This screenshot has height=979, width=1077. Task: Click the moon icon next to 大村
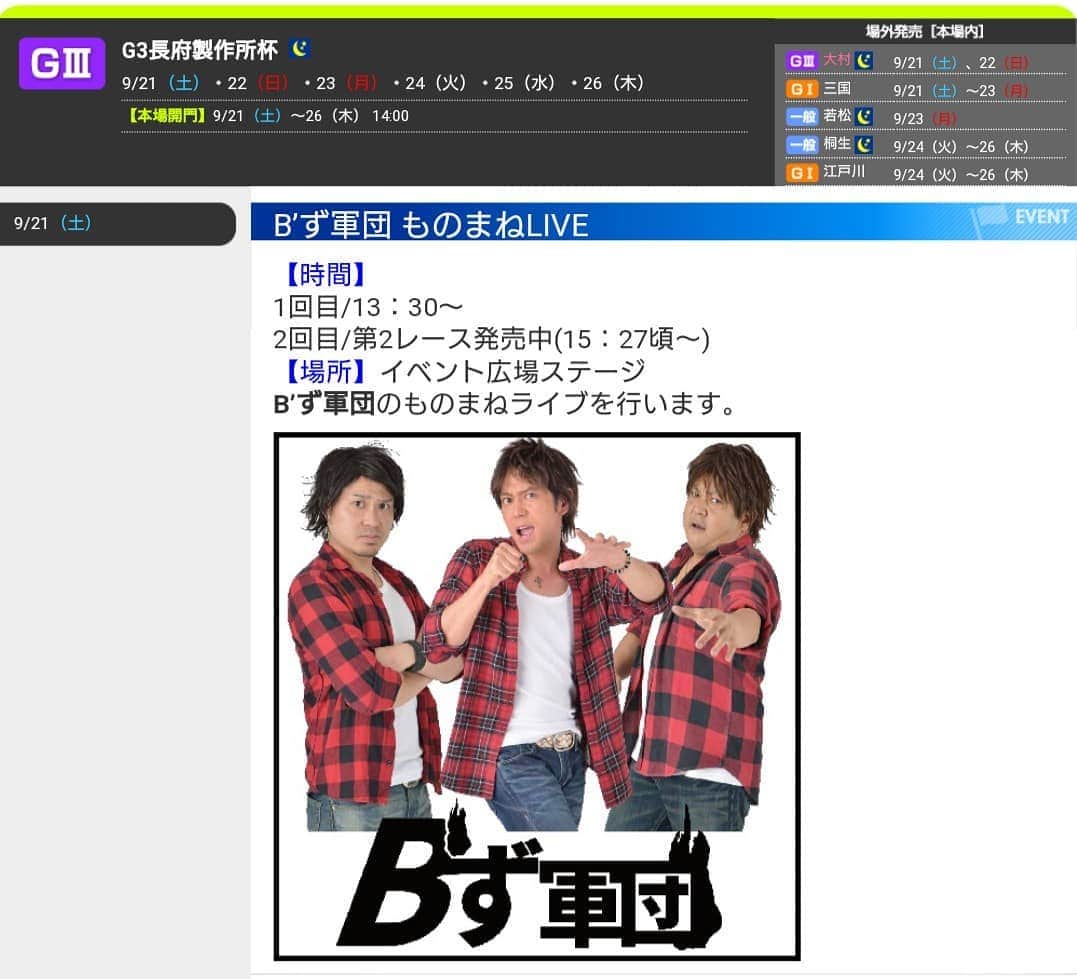(x=864, y=60)
